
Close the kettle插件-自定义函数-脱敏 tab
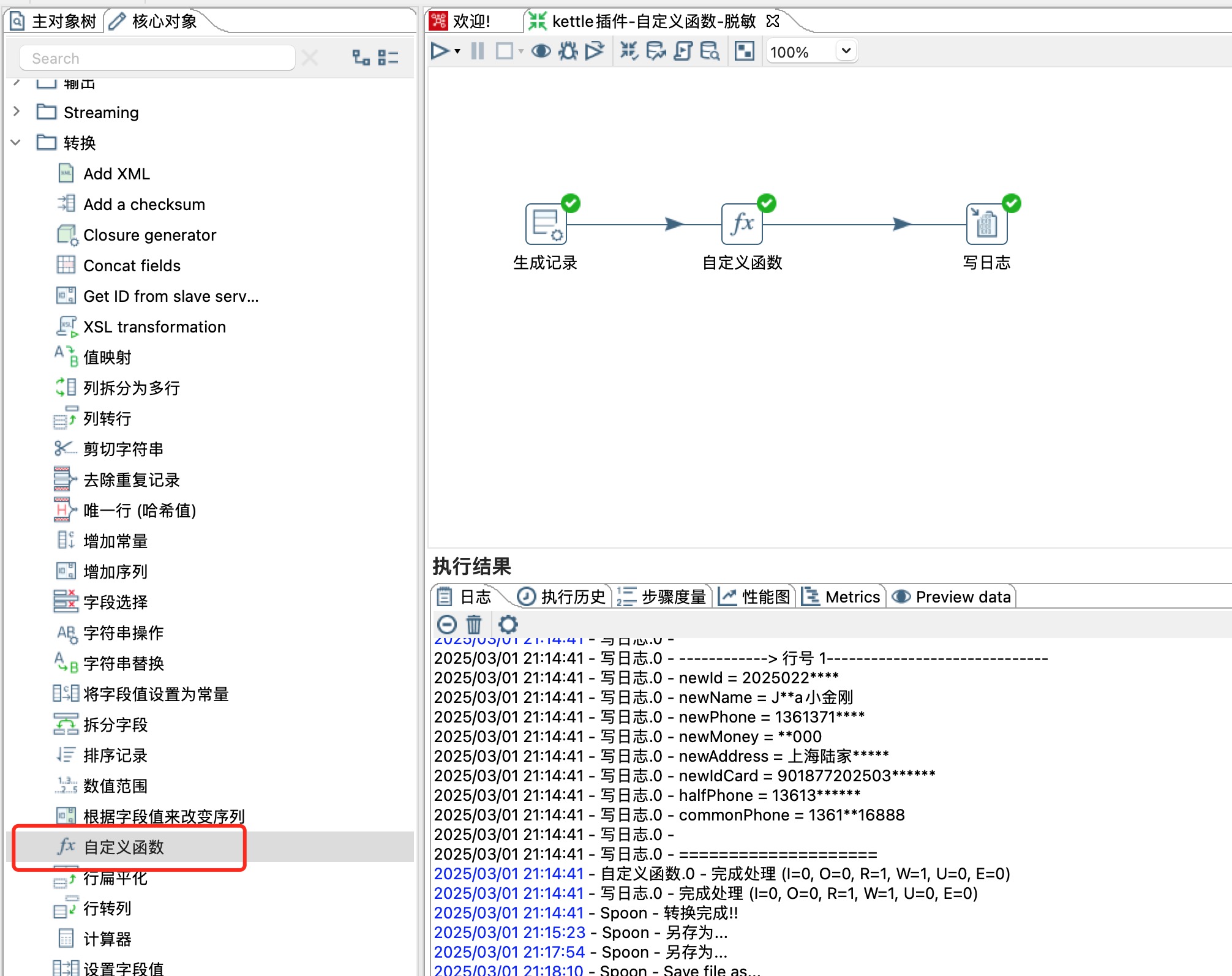(x=773, y=21)
